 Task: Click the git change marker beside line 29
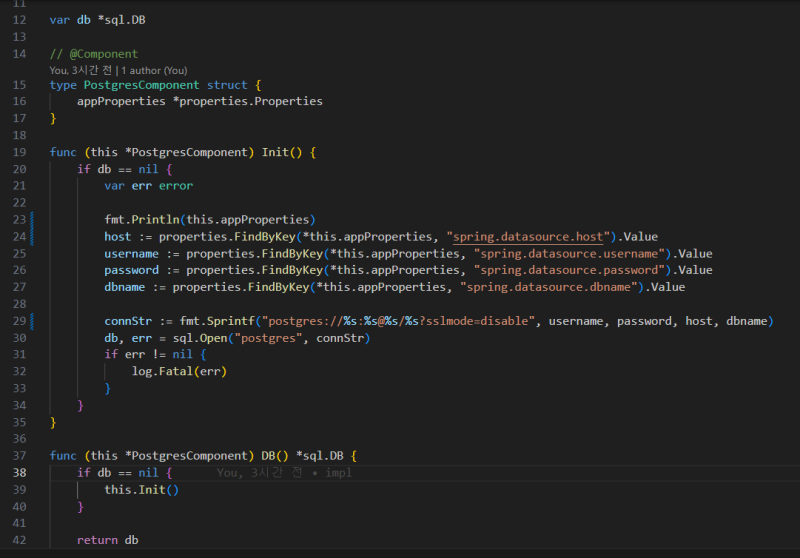(33, 321)
